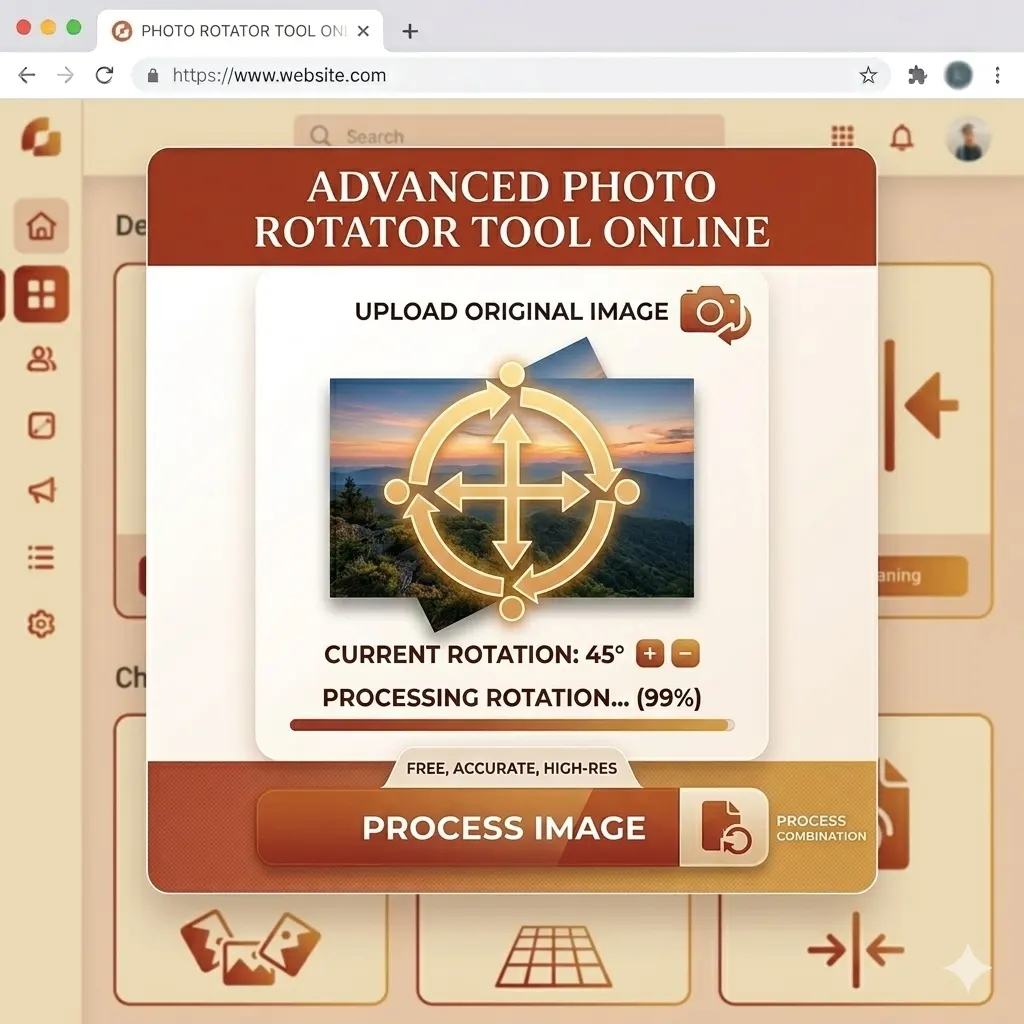
Task: Select the rotation compass icon on the preview
Action: coord(512,490)
